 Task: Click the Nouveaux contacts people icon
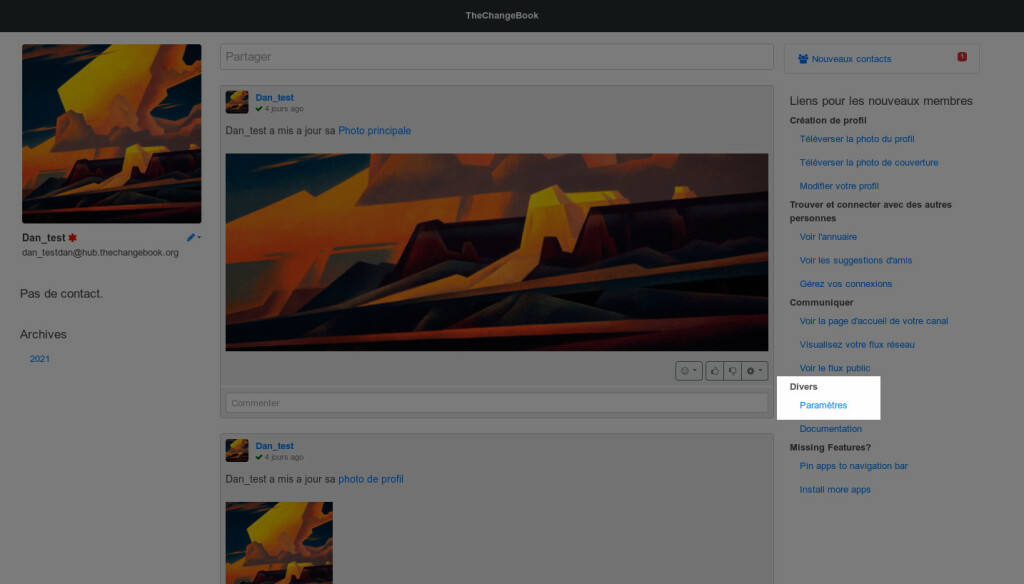(x=803, y=59)
